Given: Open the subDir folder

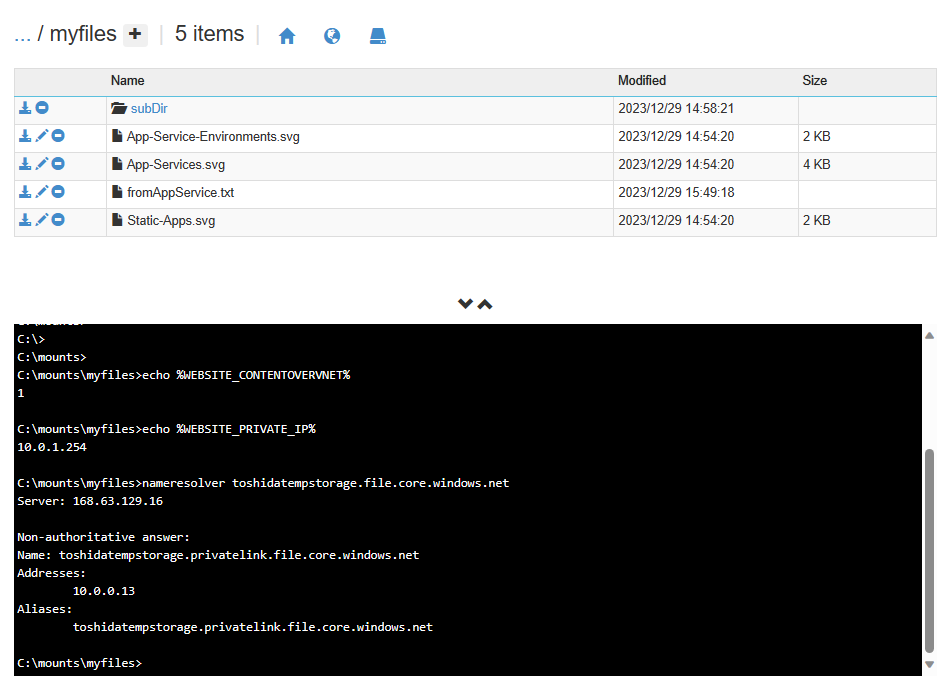Looking at the screenshot, I should click(148, 108).
